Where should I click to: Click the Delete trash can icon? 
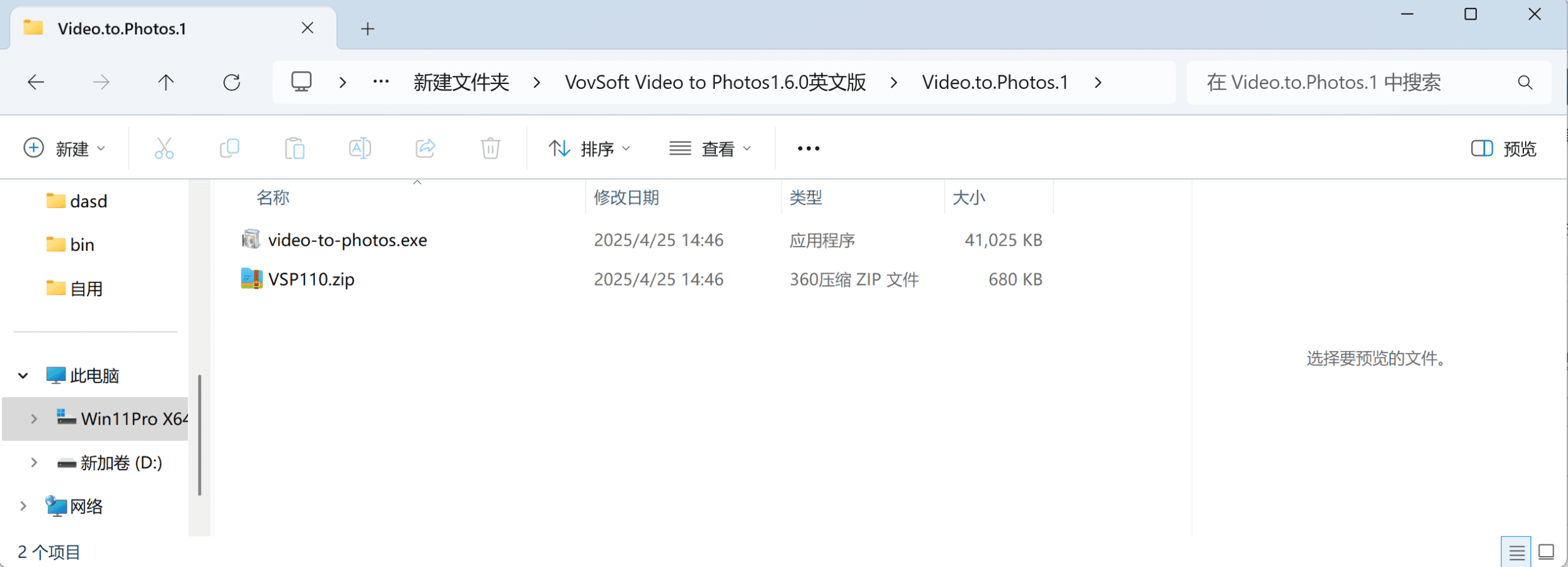coord(491,148)
